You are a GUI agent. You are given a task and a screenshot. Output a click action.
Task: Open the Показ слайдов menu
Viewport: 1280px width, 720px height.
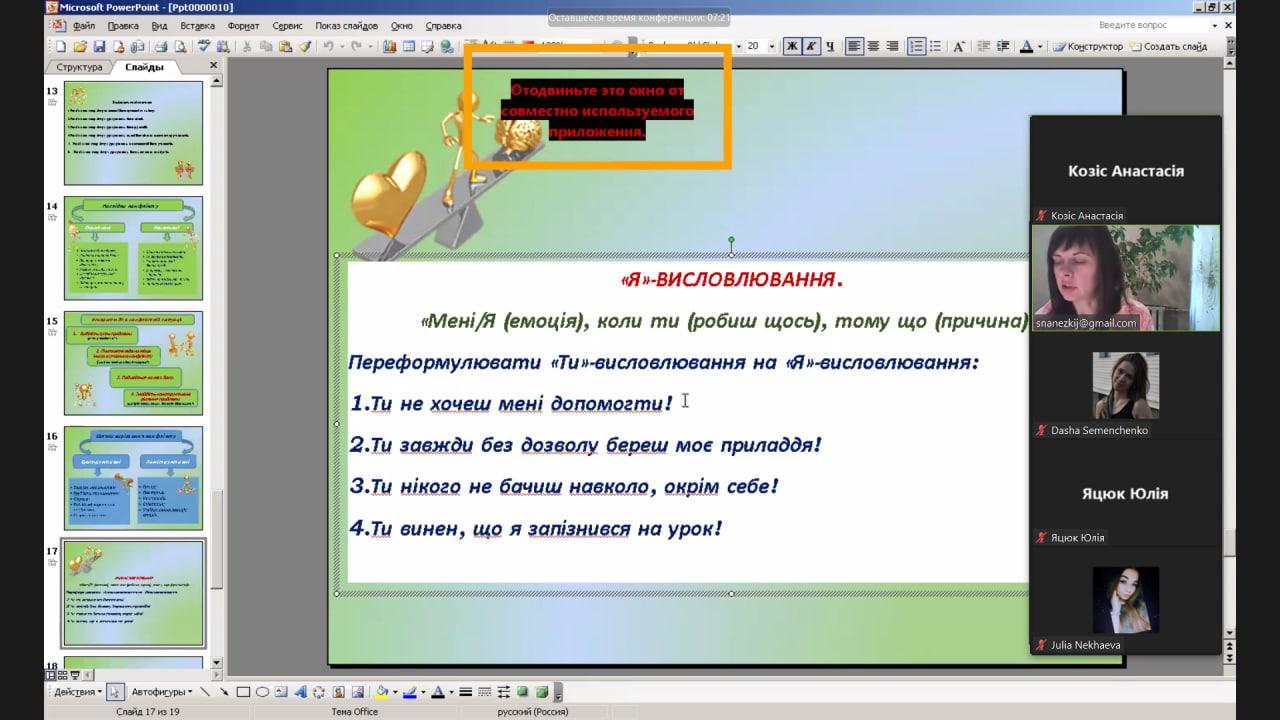(346, 25)
